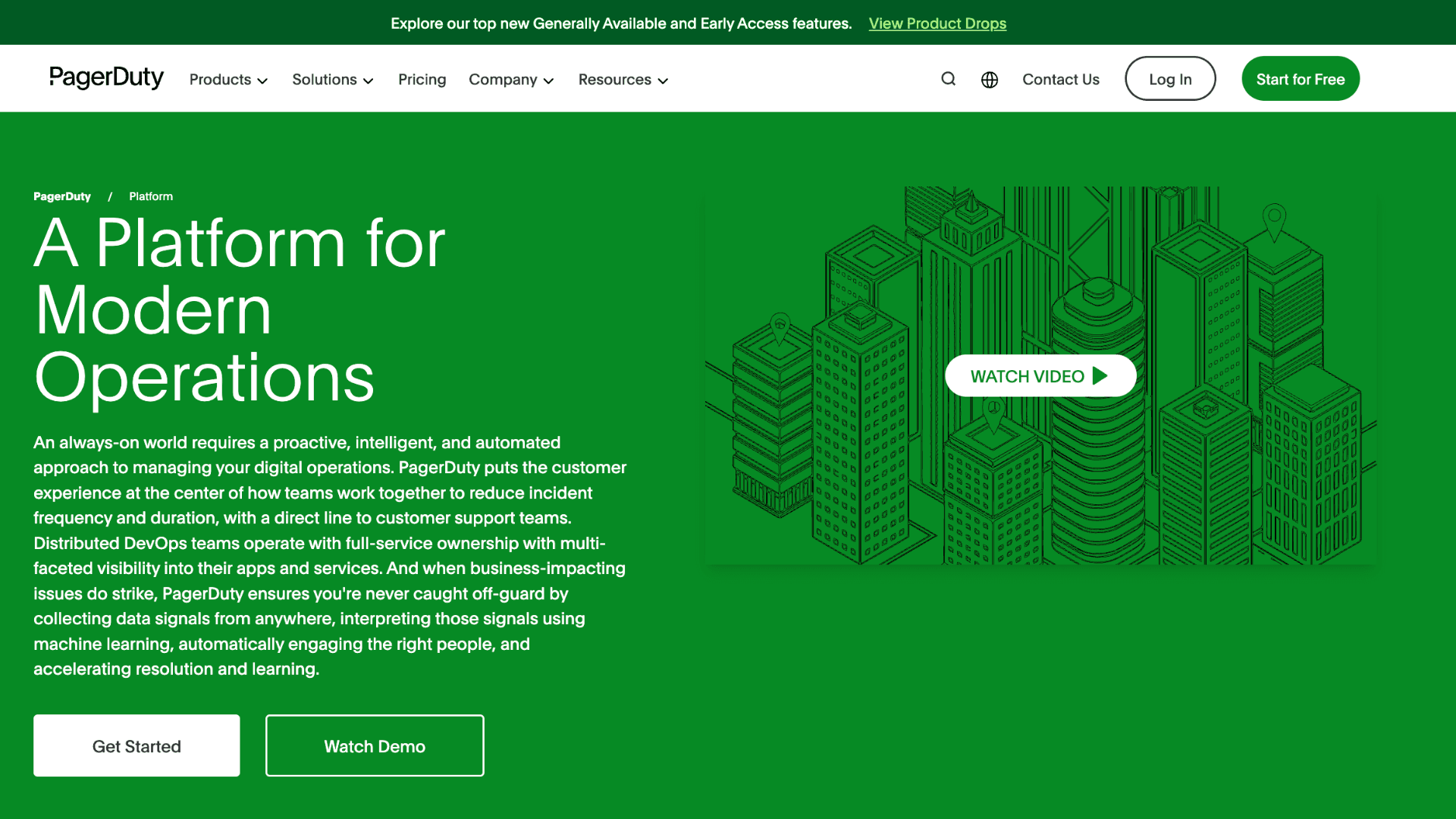Image resolution: width=1456 pixels, height=819 pixels.
Task: Click the Watch Demo button
Action: (x=375, y=745)
